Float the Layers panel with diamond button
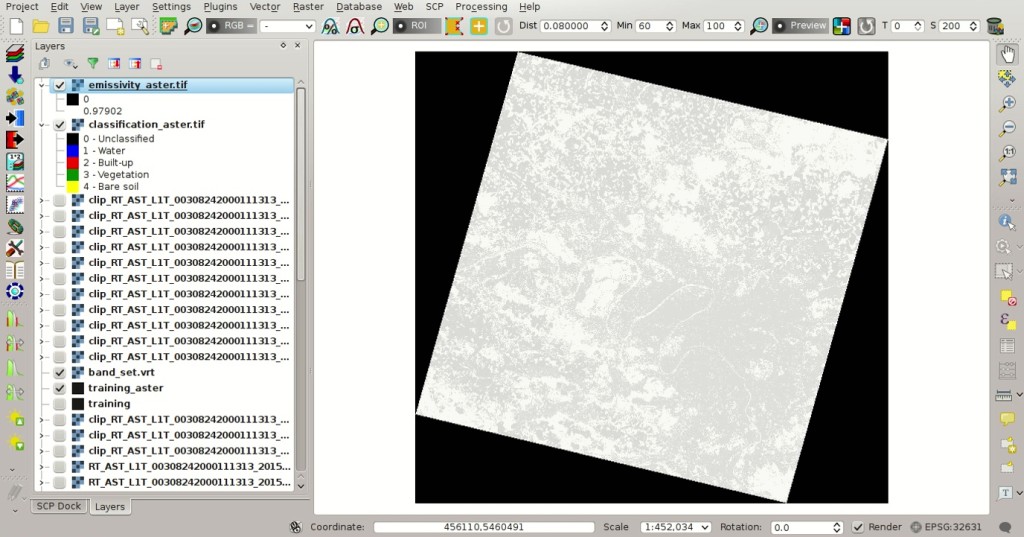 pyautogui.click(x=283, y=46)
